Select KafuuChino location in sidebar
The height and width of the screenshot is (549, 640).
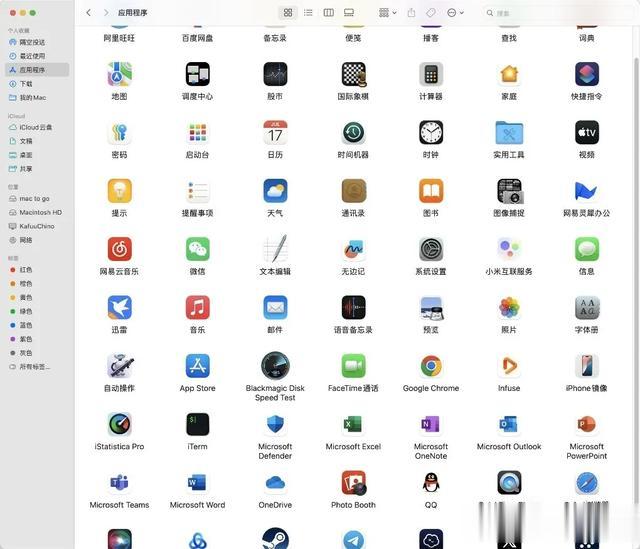point(37,226)
